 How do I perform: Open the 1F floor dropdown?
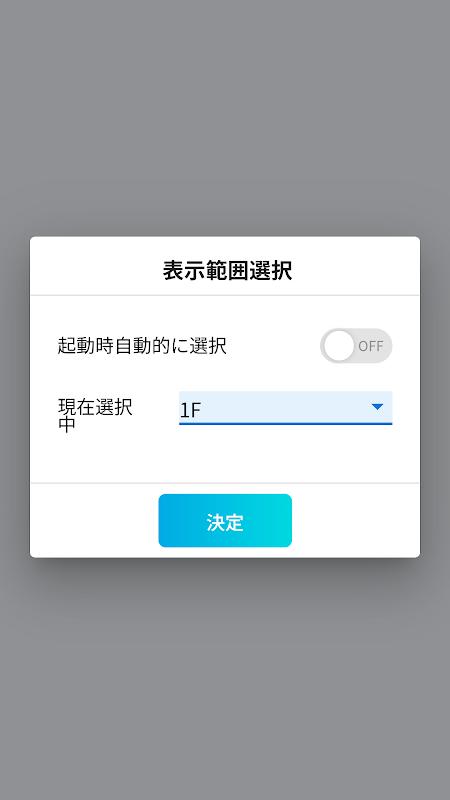285,408
